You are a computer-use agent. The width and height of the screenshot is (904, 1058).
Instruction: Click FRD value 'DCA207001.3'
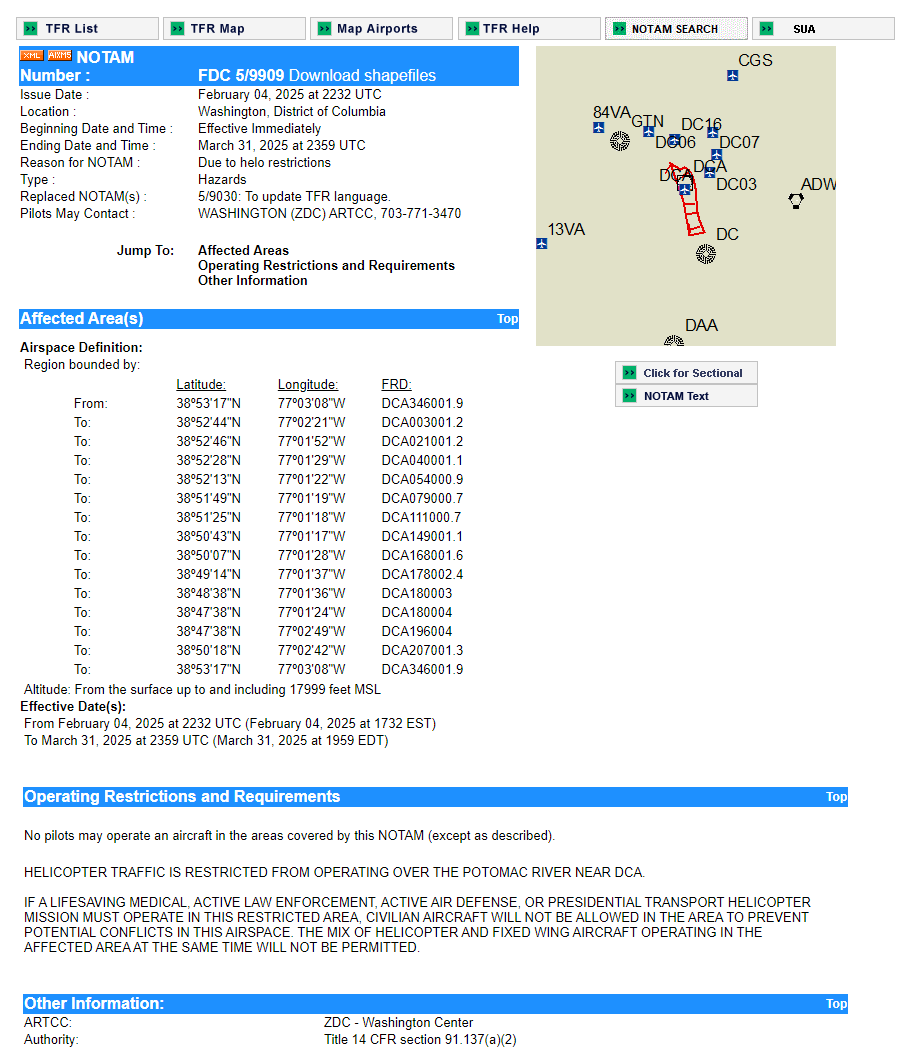422,650
